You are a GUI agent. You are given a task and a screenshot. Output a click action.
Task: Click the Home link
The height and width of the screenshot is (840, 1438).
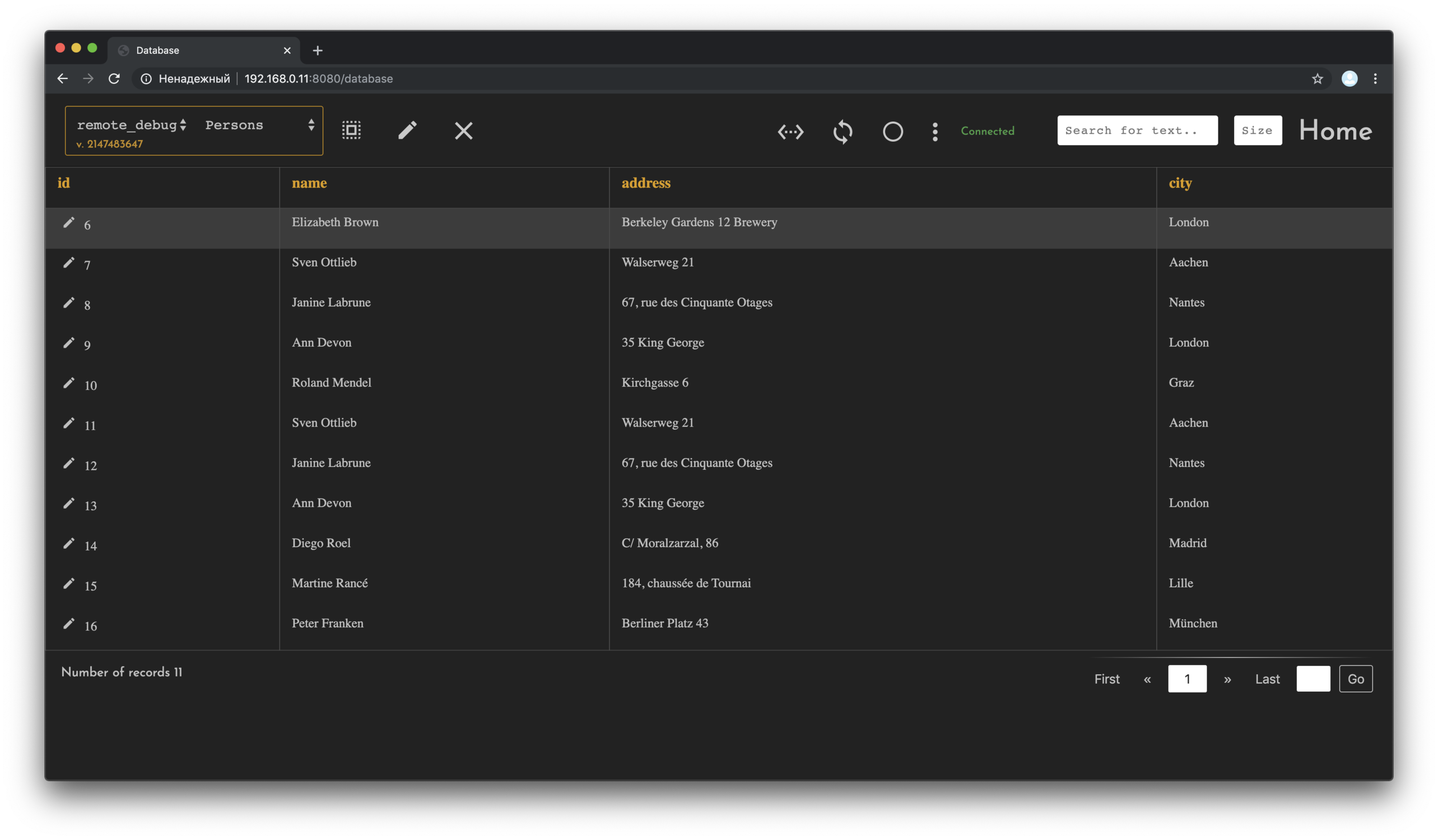tap(1335, 130)
